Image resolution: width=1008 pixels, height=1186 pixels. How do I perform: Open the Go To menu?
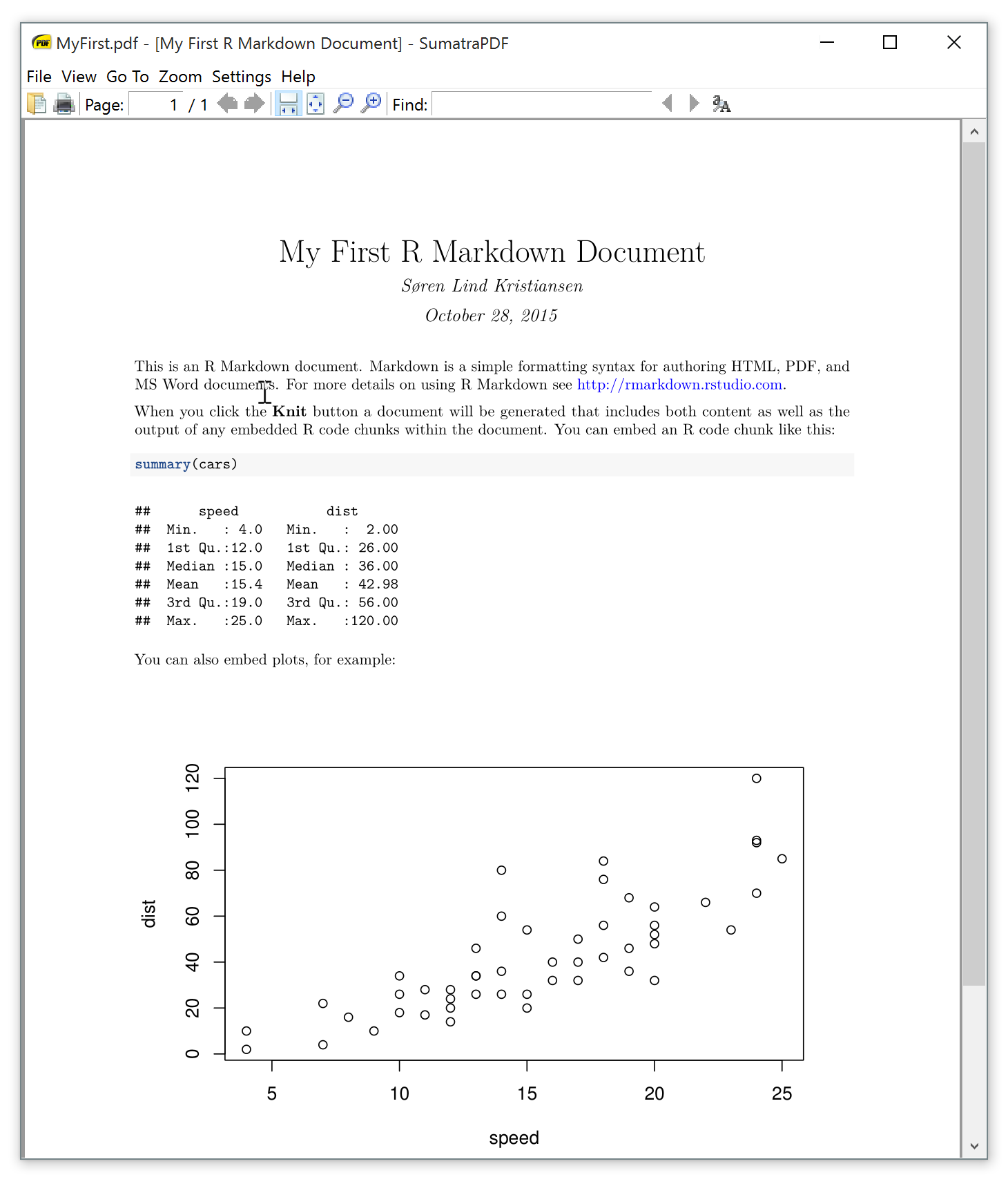pos(128,77)
